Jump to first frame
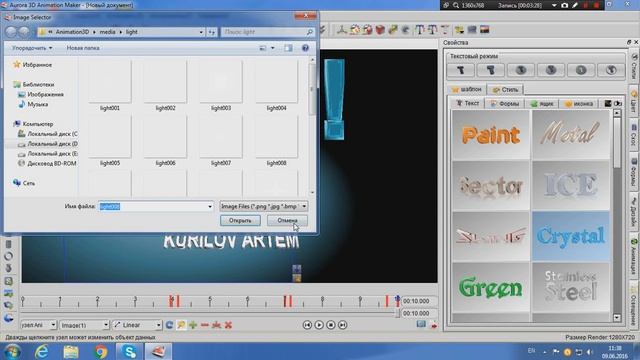Screen dimensions: 640x360 (307, 325)
